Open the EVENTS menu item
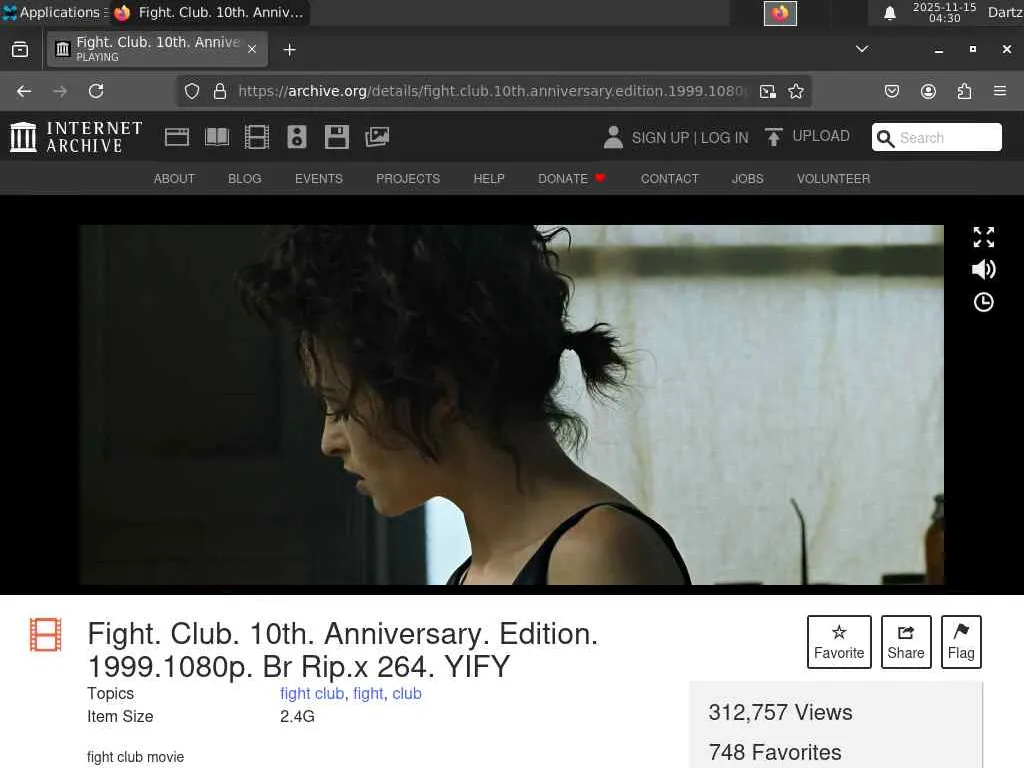 tap(319, 178)
